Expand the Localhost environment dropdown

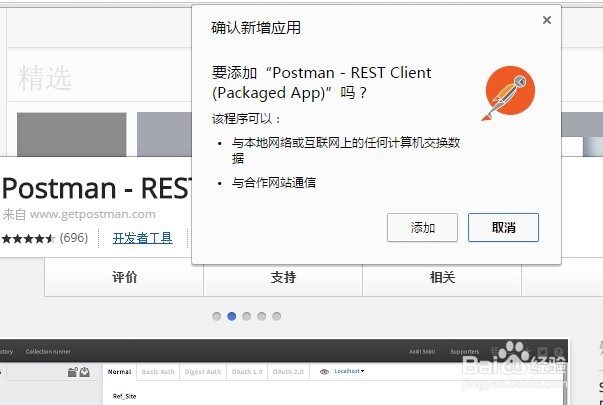(349, 371)
